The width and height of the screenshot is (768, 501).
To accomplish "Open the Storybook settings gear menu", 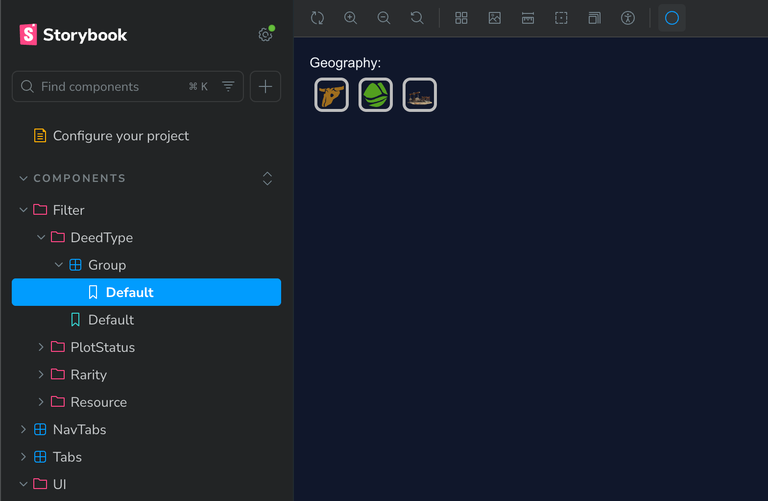I will pyautogui.click(x=265, y=34).
